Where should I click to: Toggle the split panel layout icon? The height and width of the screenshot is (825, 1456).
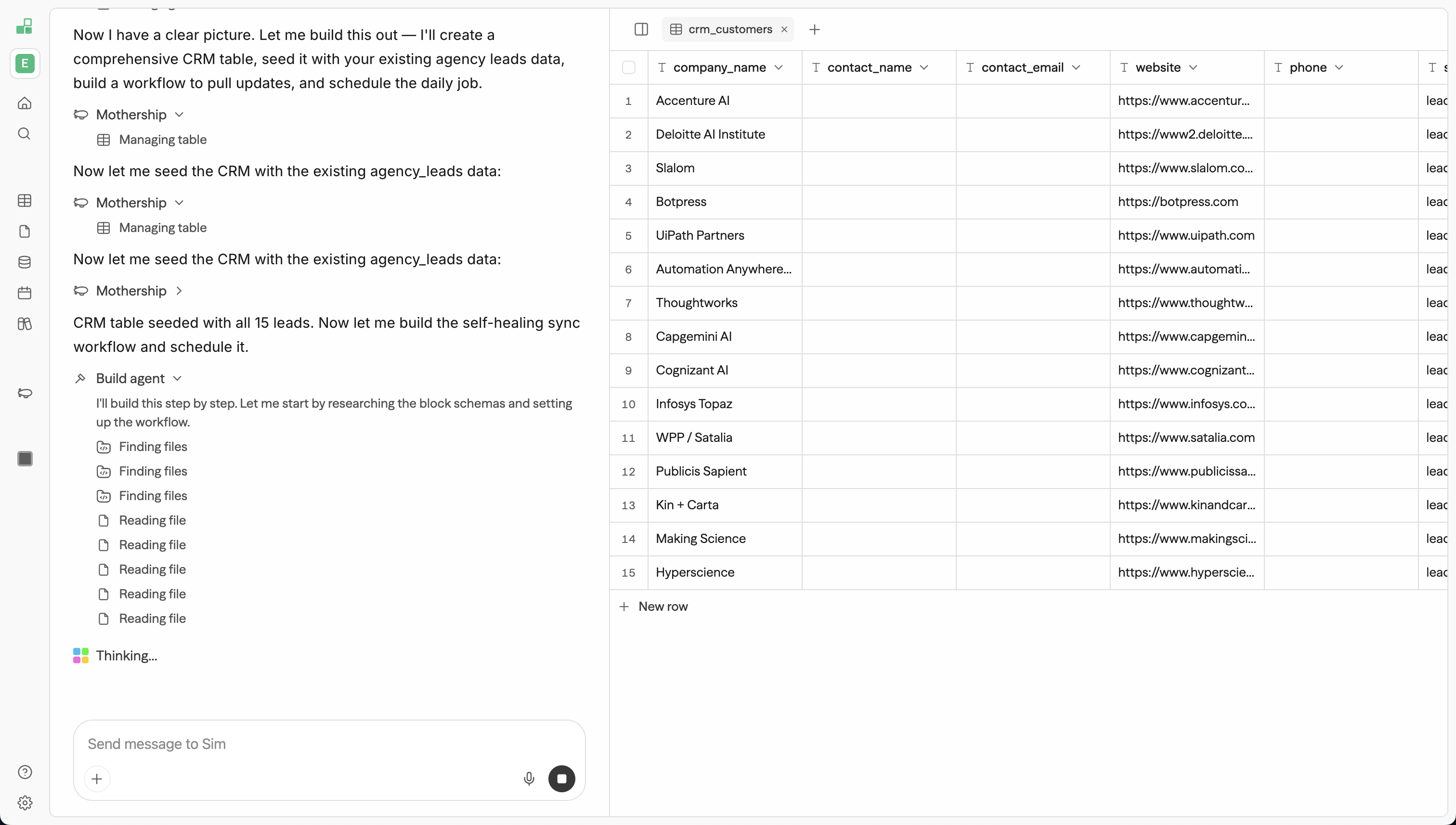click(x=641, y=29)
